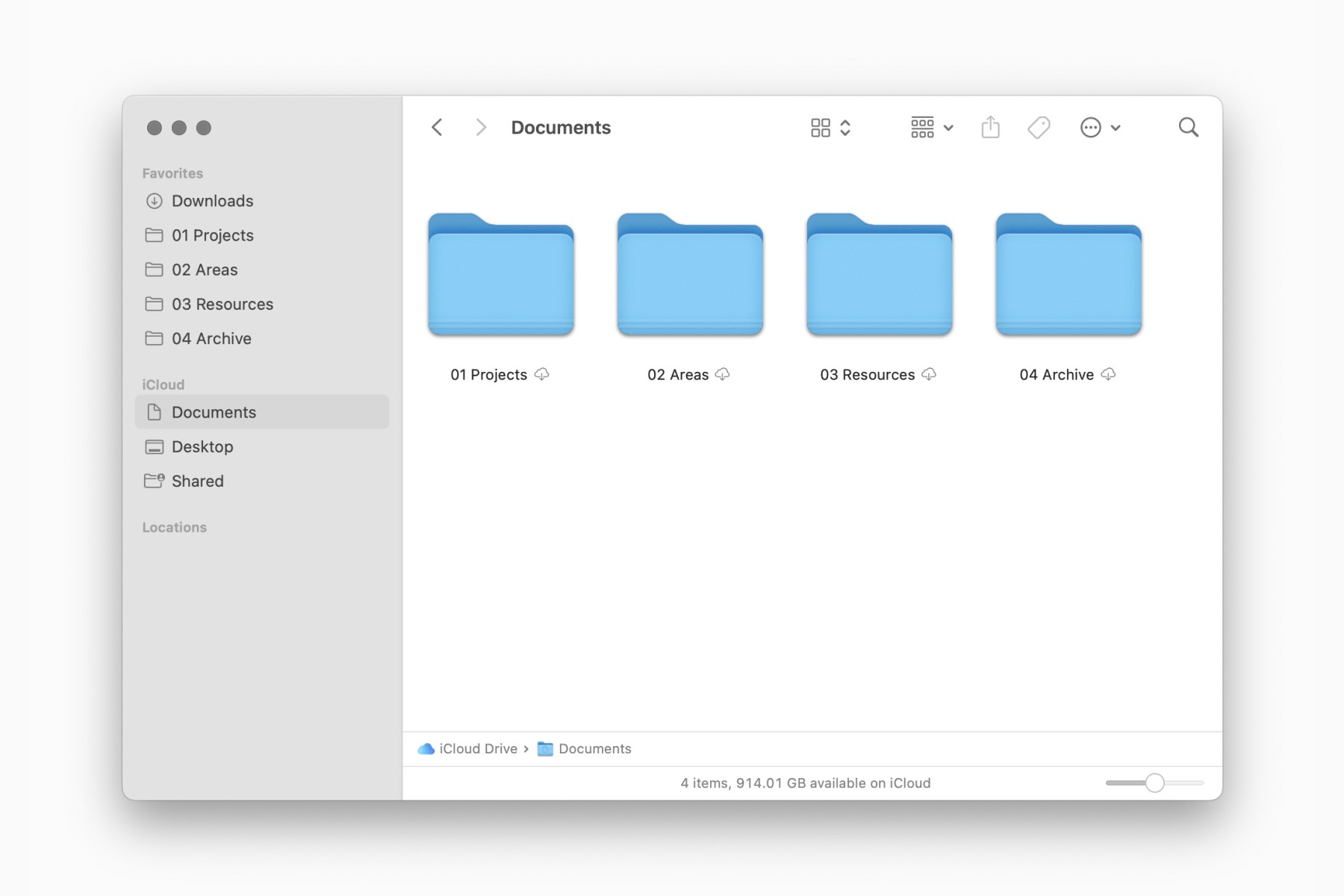The height and width of the screenshot is (896, 1344).
Task: Click the Favorites section header
Action: [172, 173]
